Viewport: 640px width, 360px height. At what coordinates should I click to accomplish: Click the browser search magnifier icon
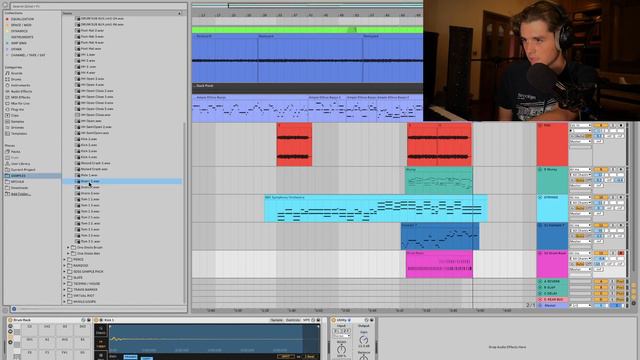point(6,6)
